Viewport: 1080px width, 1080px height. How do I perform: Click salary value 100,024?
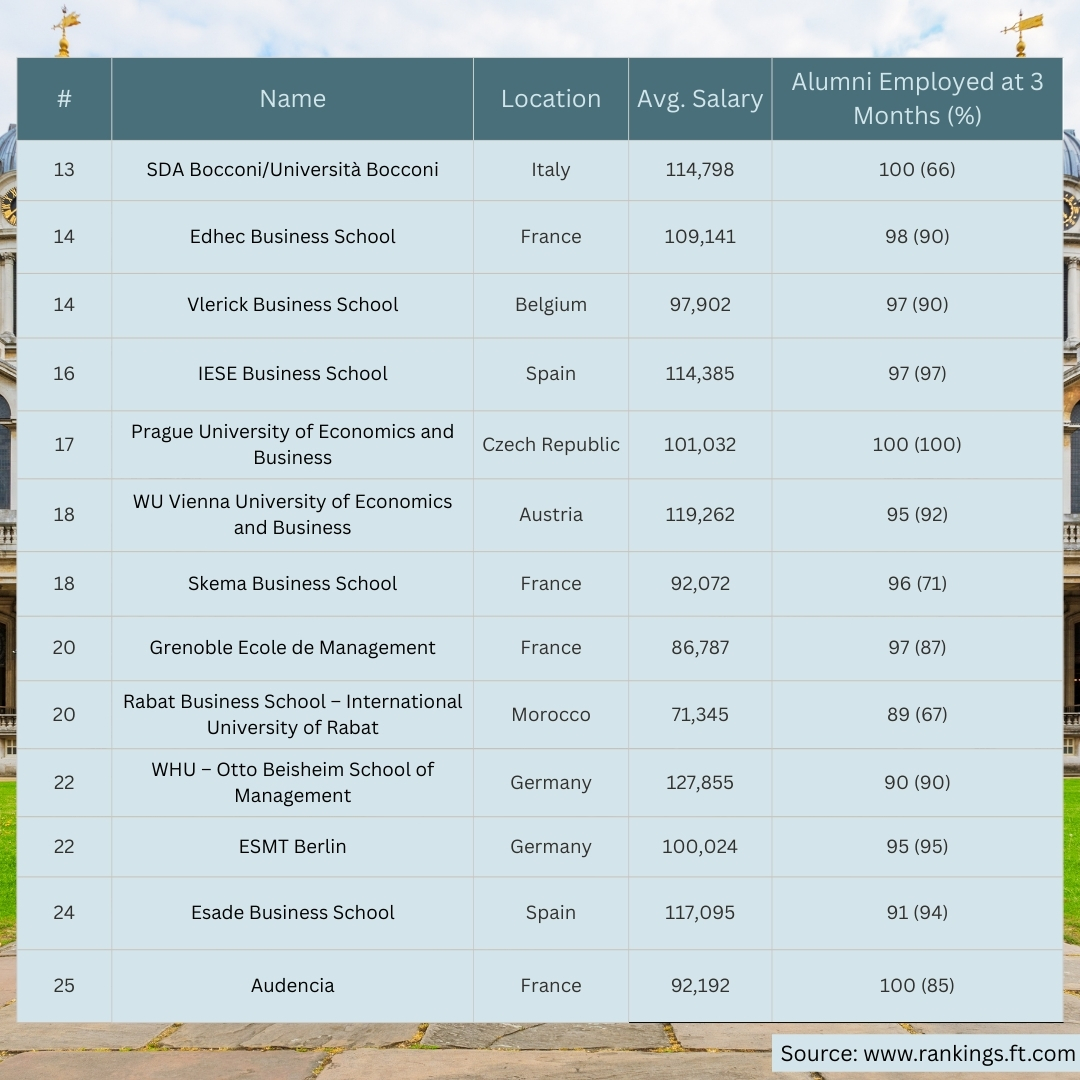click(x=700, y=847)
